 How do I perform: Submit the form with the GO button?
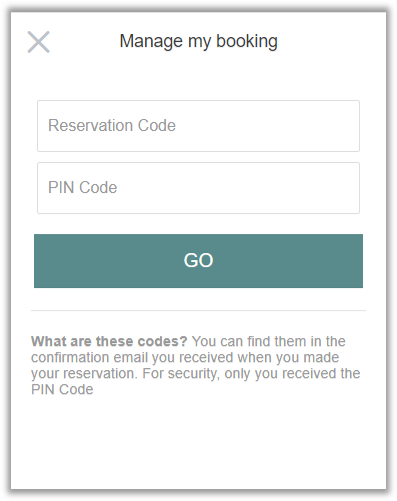point(198,261)
